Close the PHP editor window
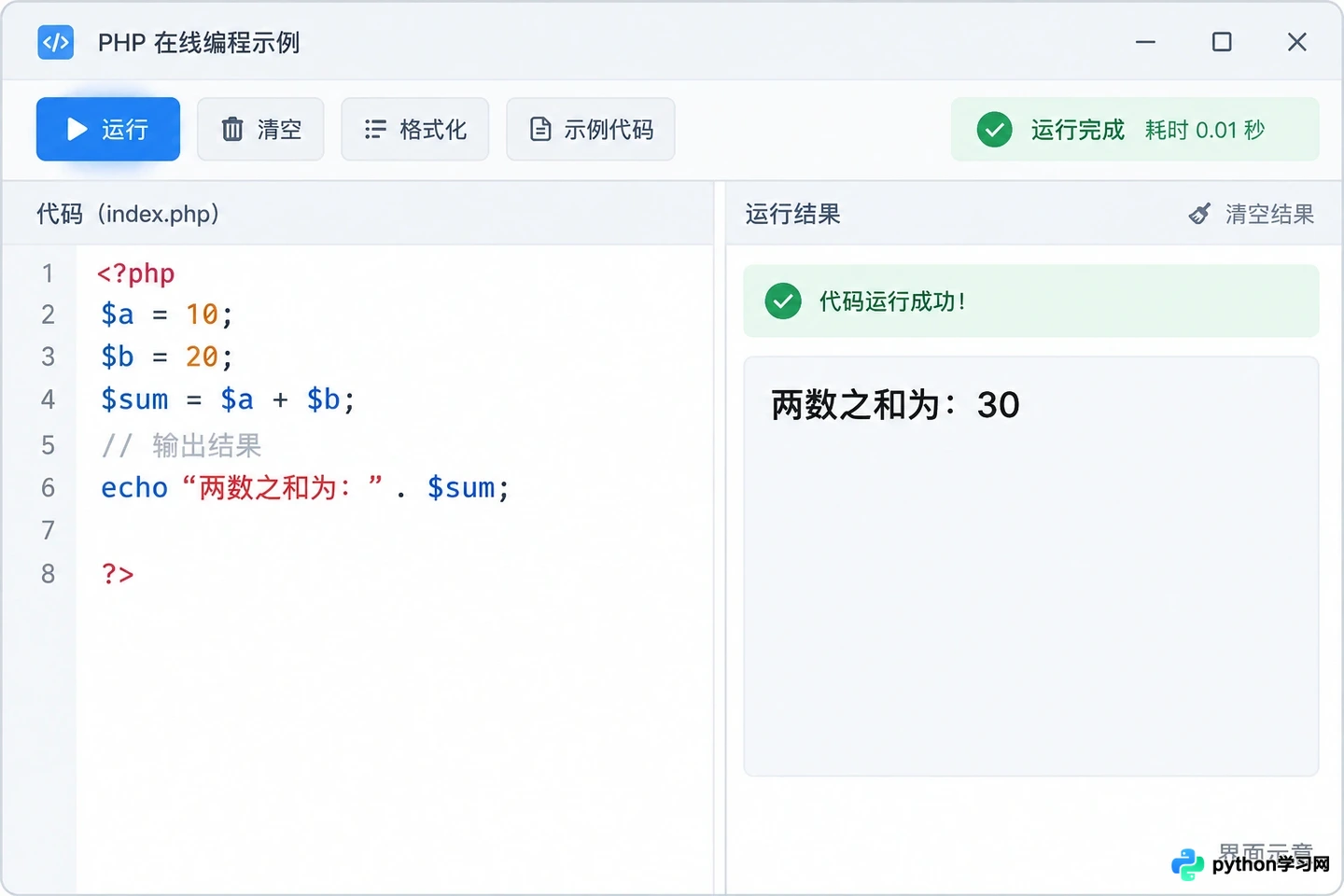 click(x=1297, y=42)
